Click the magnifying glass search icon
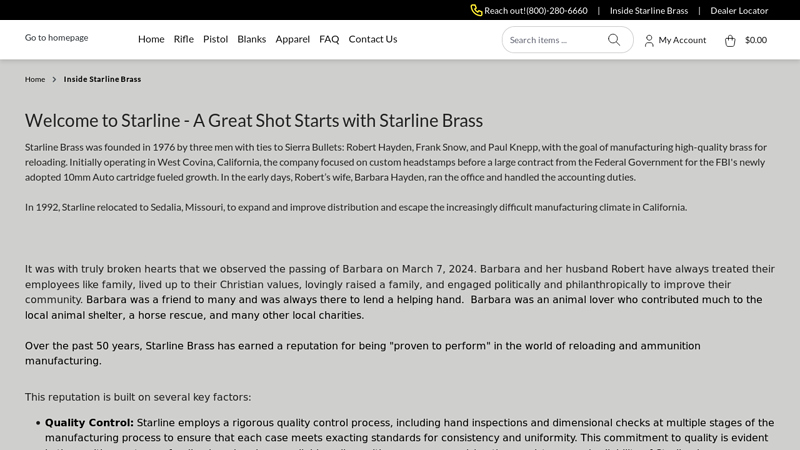 [x=614, y=40]
